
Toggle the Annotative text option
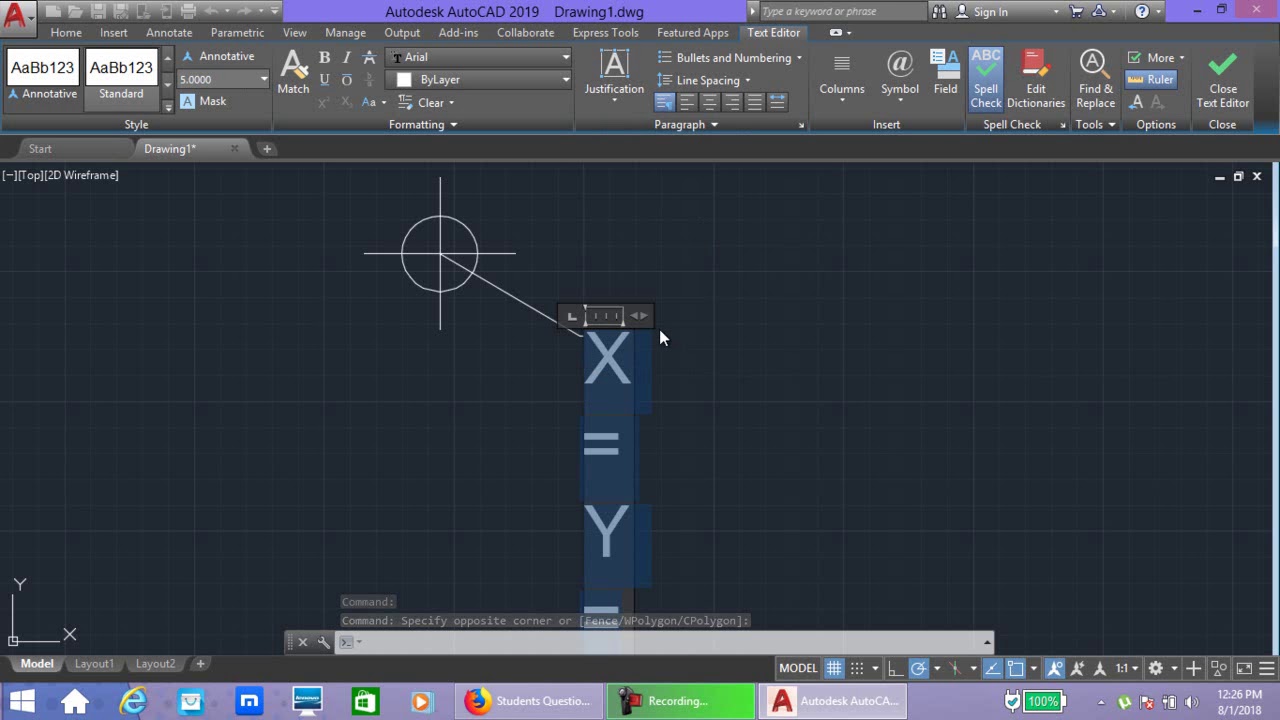(x=218, y=56)
